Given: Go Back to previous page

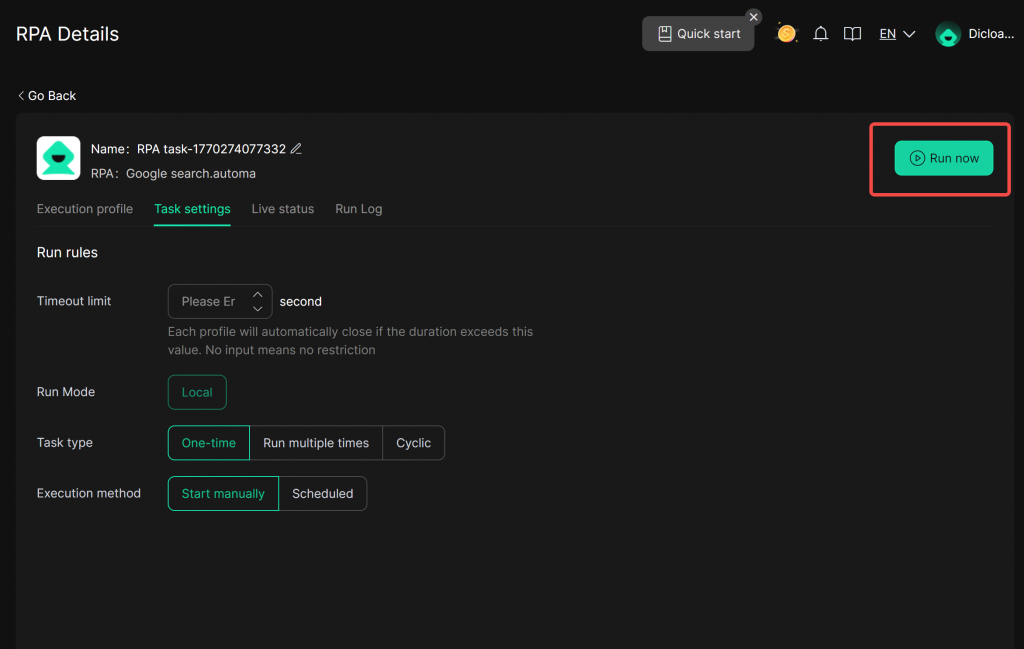Looking at the screenshot, I should click(x=47, y=96).
